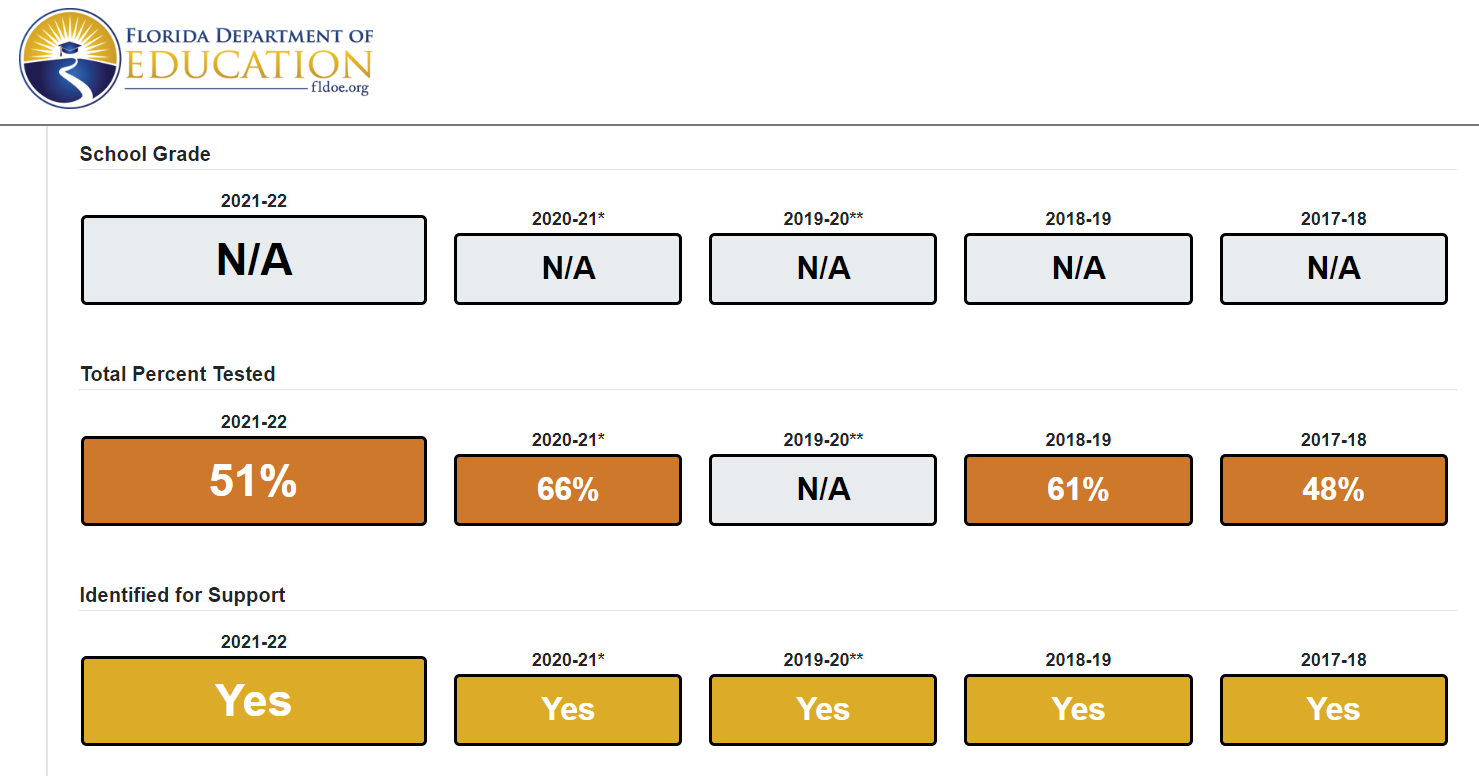This screenshot has width=1479, height=776.
Task: Click the Florida Department of Education logo
Action: 196,59
